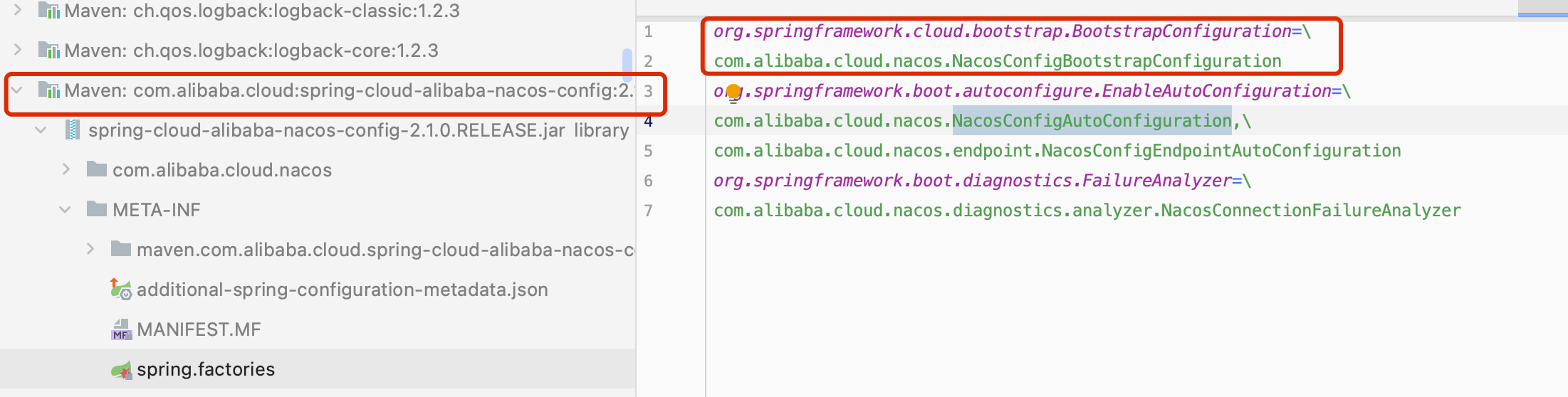Click the nacos-config Maven library icon
Screen dimensions: 1568x397
click(x=48, y=90)
